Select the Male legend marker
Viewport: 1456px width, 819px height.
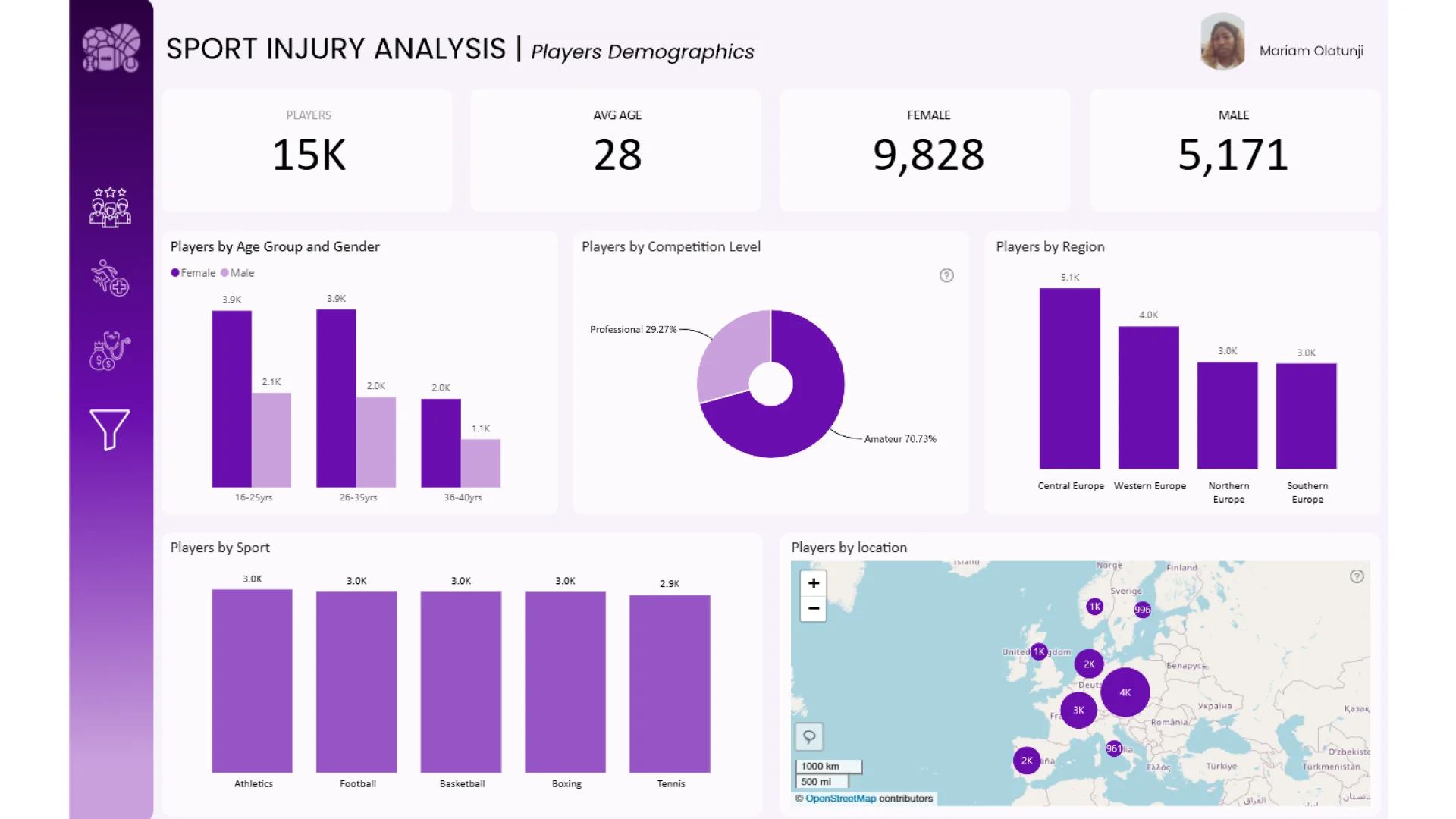(x=224, y=273)
